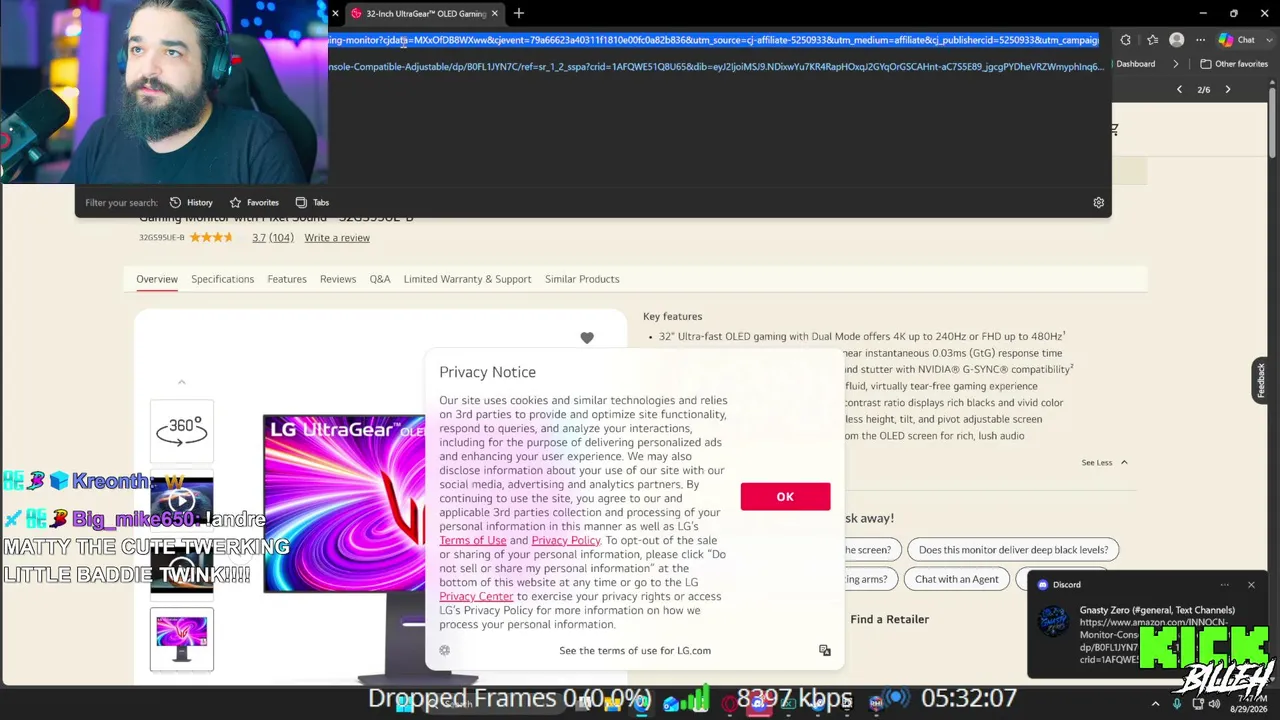1280x720 pixels.
Task: Close the Discord notification
Action: click(1251, 585)
